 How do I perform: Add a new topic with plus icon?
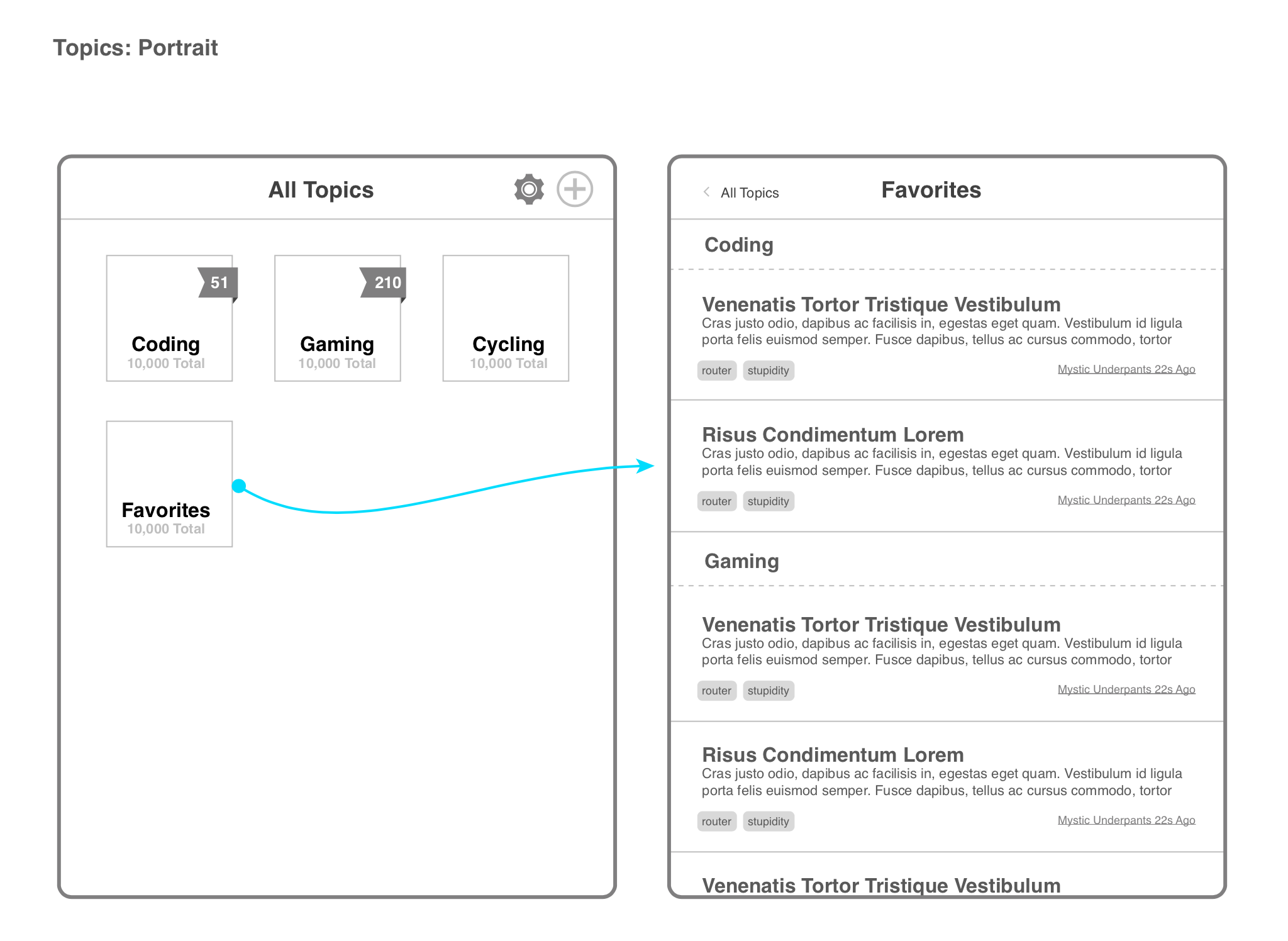point(575,189)
